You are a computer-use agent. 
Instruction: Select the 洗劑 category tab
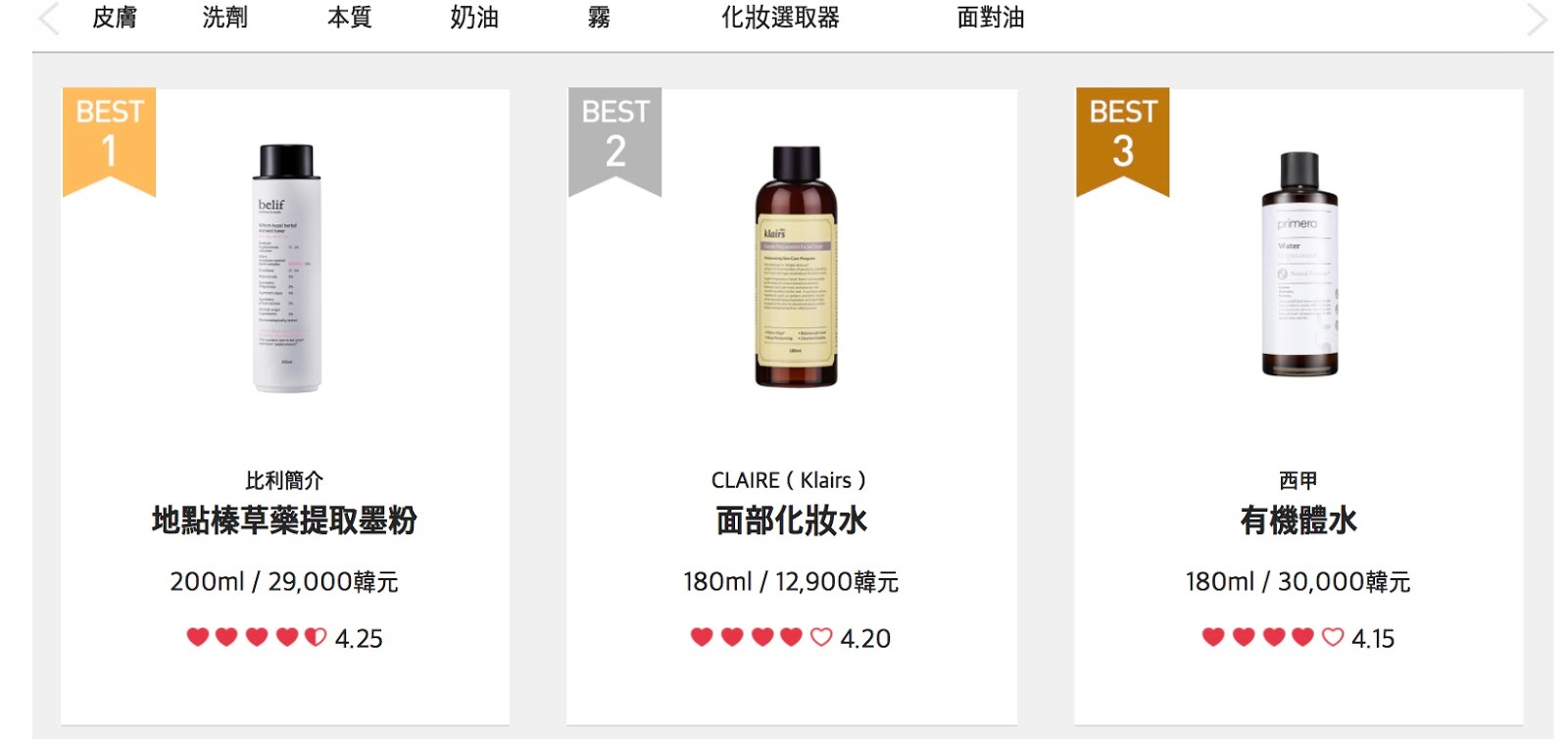pyautogui.click(x=225, y=18)
